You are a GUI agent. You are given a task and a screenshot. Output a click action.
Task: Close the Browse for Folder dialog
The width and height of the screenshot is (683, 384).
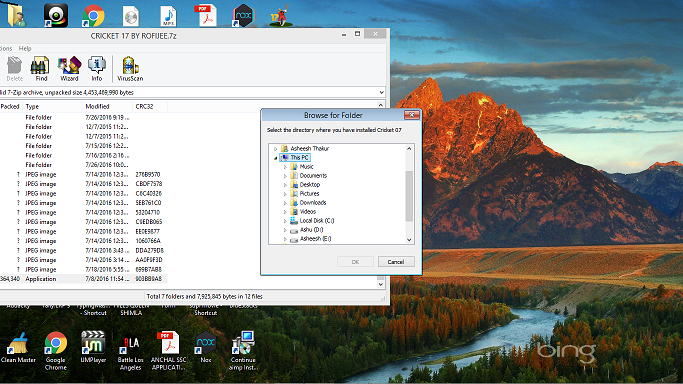click(412, 115)
